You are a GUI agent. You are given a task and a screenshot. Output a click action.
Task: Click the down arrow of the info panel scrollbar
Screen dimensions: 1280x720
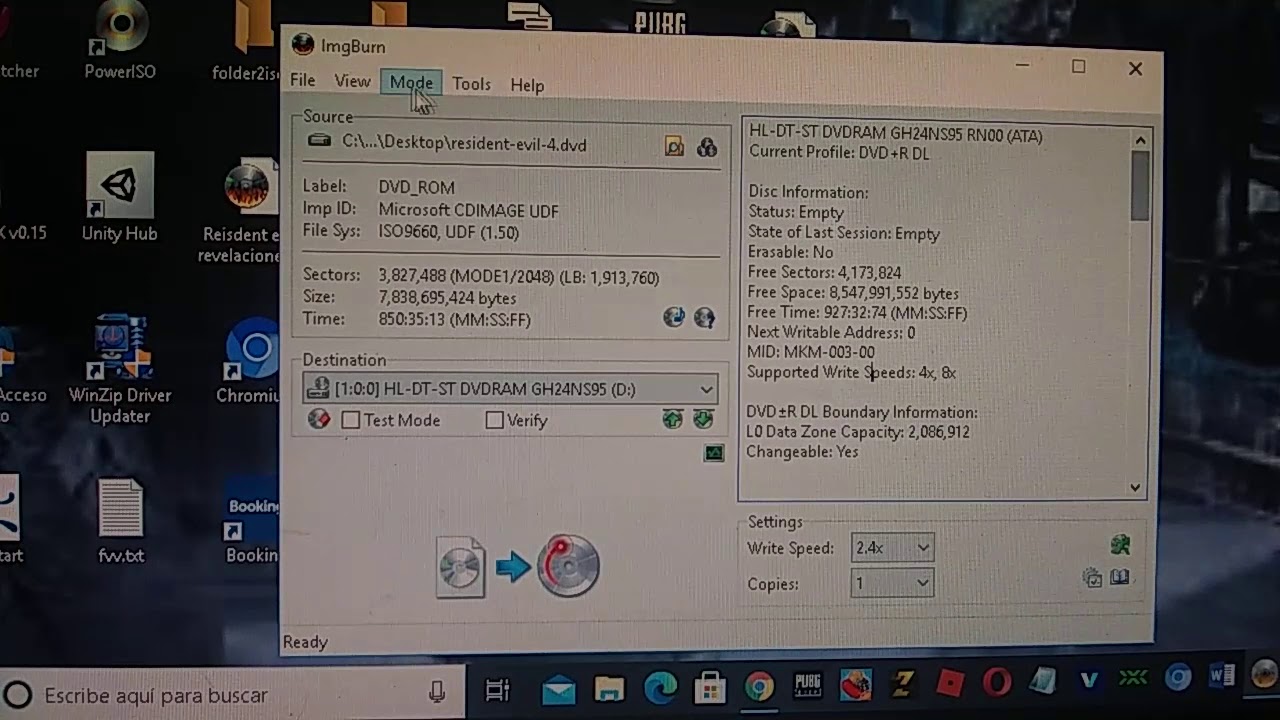(1135, 488)
